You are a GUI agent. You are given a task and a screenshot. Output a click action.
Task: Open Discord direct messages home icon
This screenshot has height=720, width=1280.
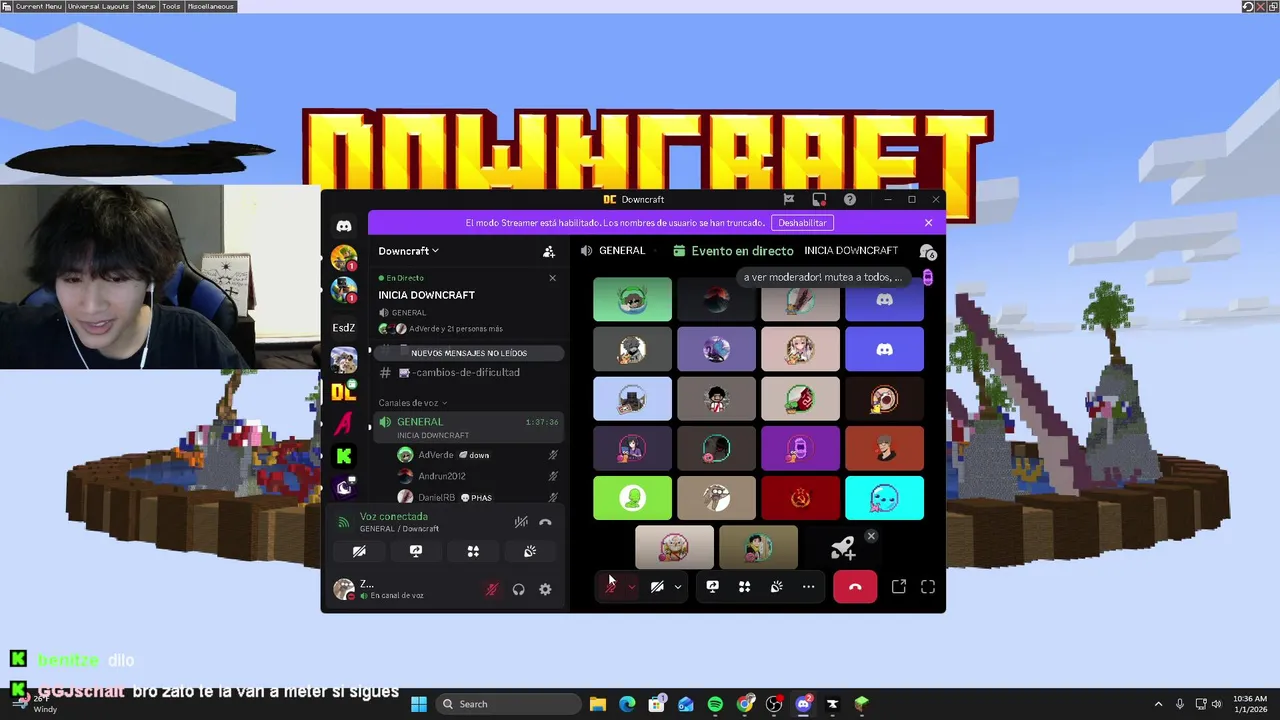[x=344, y=226]
